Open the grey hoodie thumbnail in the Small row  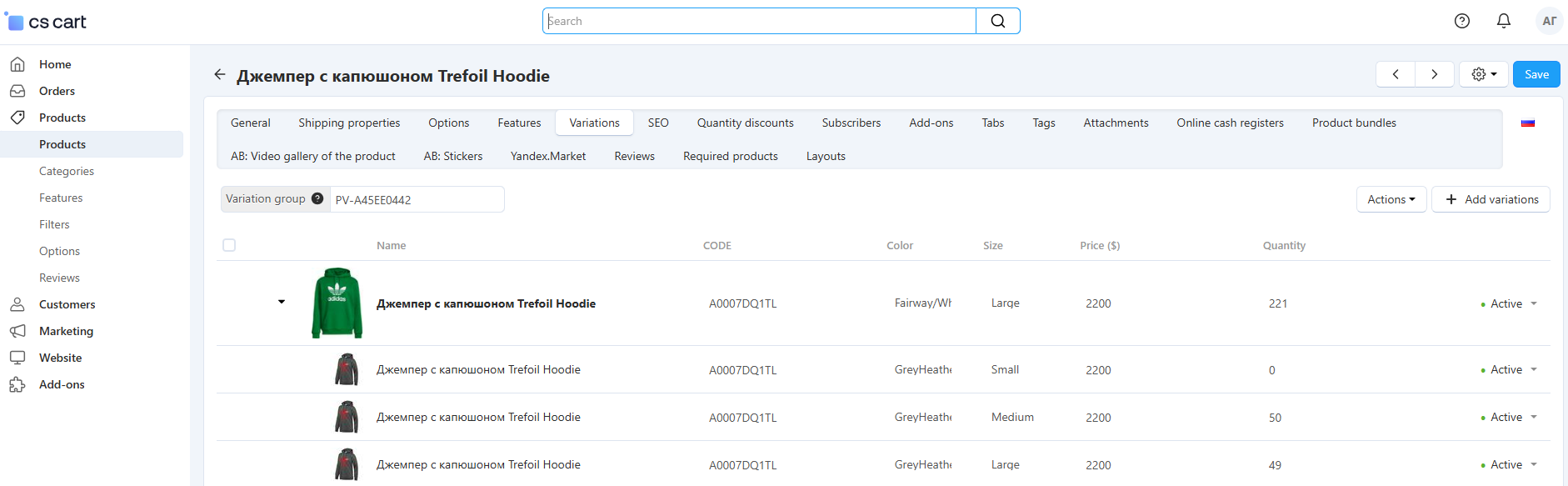[x=347, y=369]
